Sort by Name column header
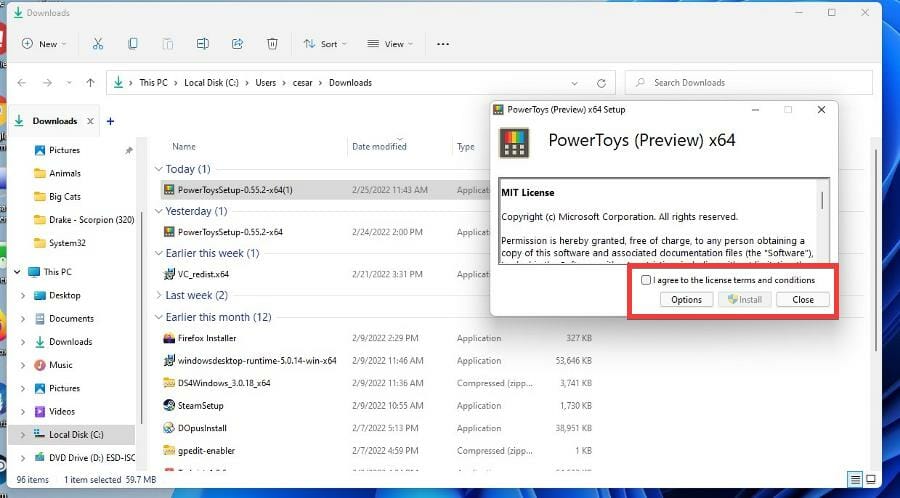 [184, 147]
